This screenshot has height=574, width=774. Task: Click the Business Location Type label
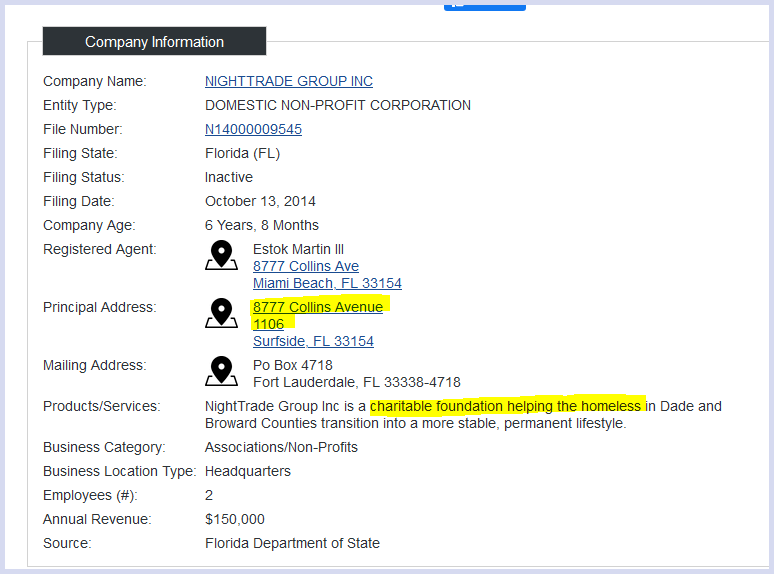pos(119,471)
